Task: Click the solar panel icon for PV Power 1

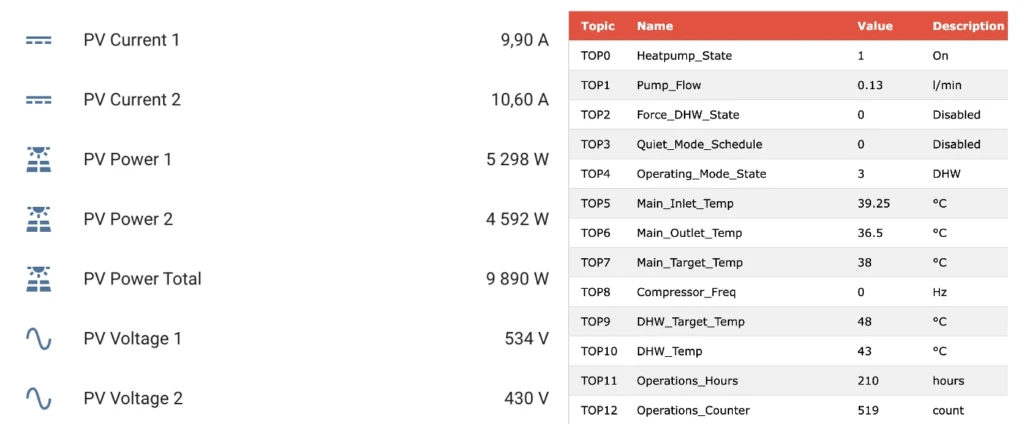Action: [38, 160]
